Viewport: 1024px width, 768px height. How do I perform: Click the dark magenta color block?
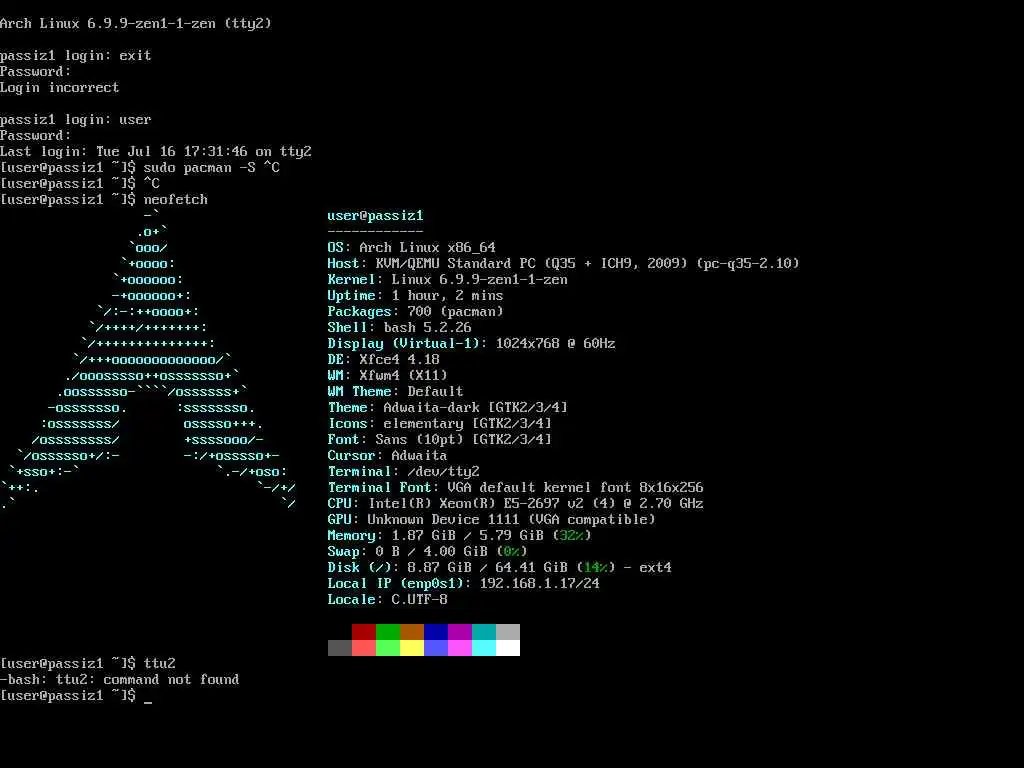(460, 632)
